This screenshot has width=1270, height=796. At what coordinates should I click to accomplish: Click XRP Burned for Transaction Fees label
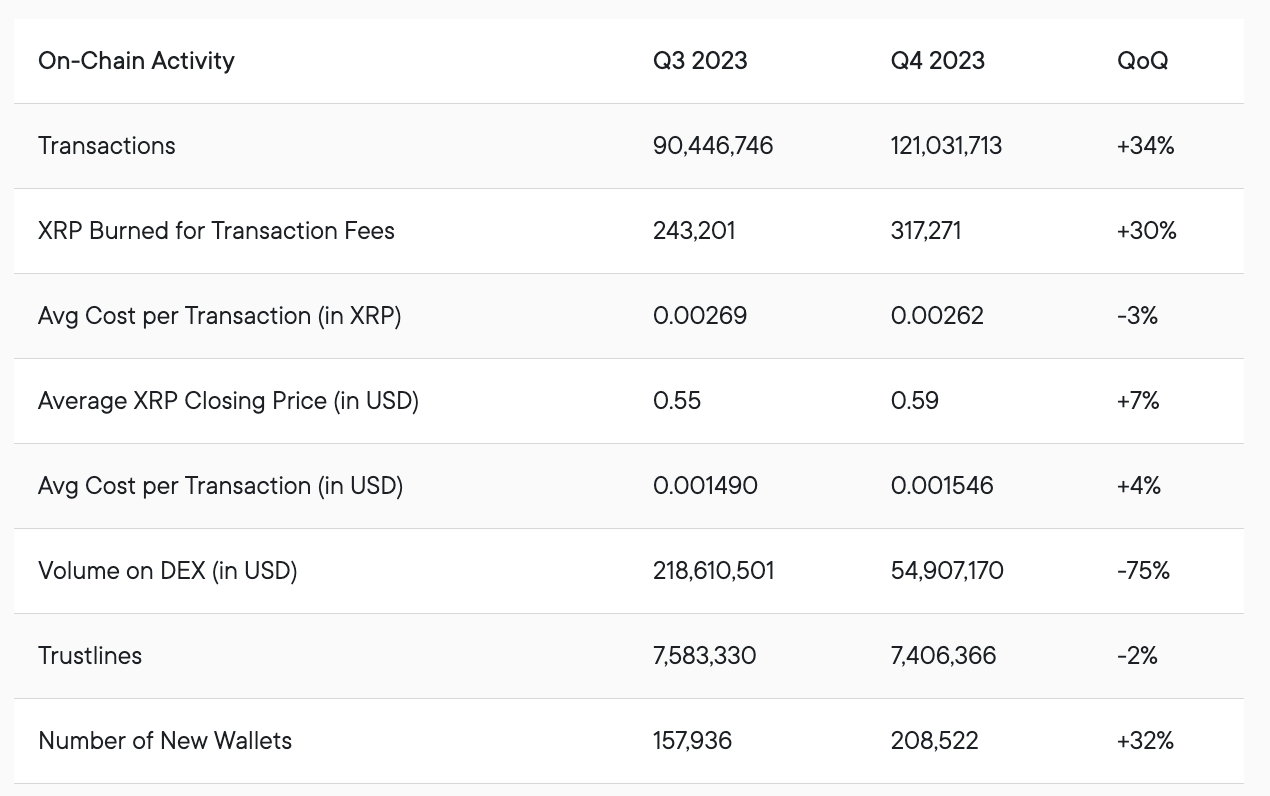coord(216,231)
